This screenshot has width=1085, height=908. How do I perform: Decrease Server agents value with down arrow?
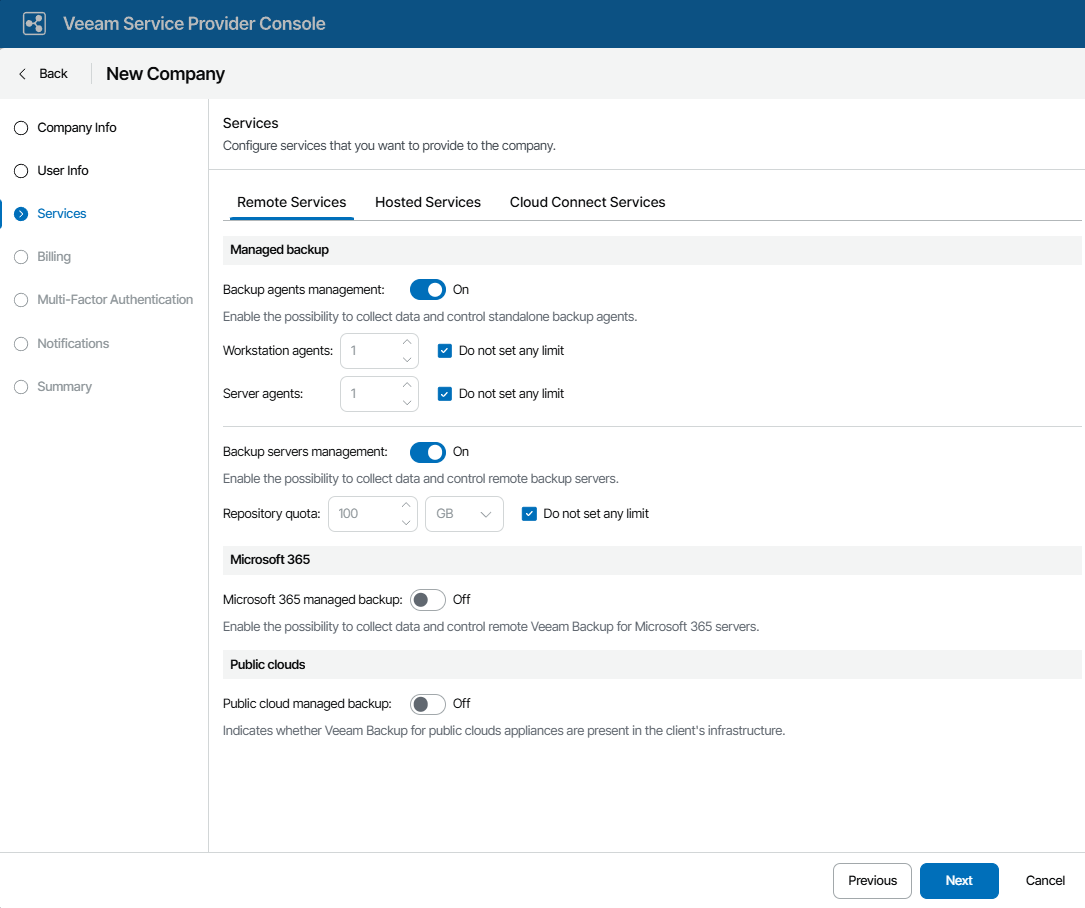407,403
